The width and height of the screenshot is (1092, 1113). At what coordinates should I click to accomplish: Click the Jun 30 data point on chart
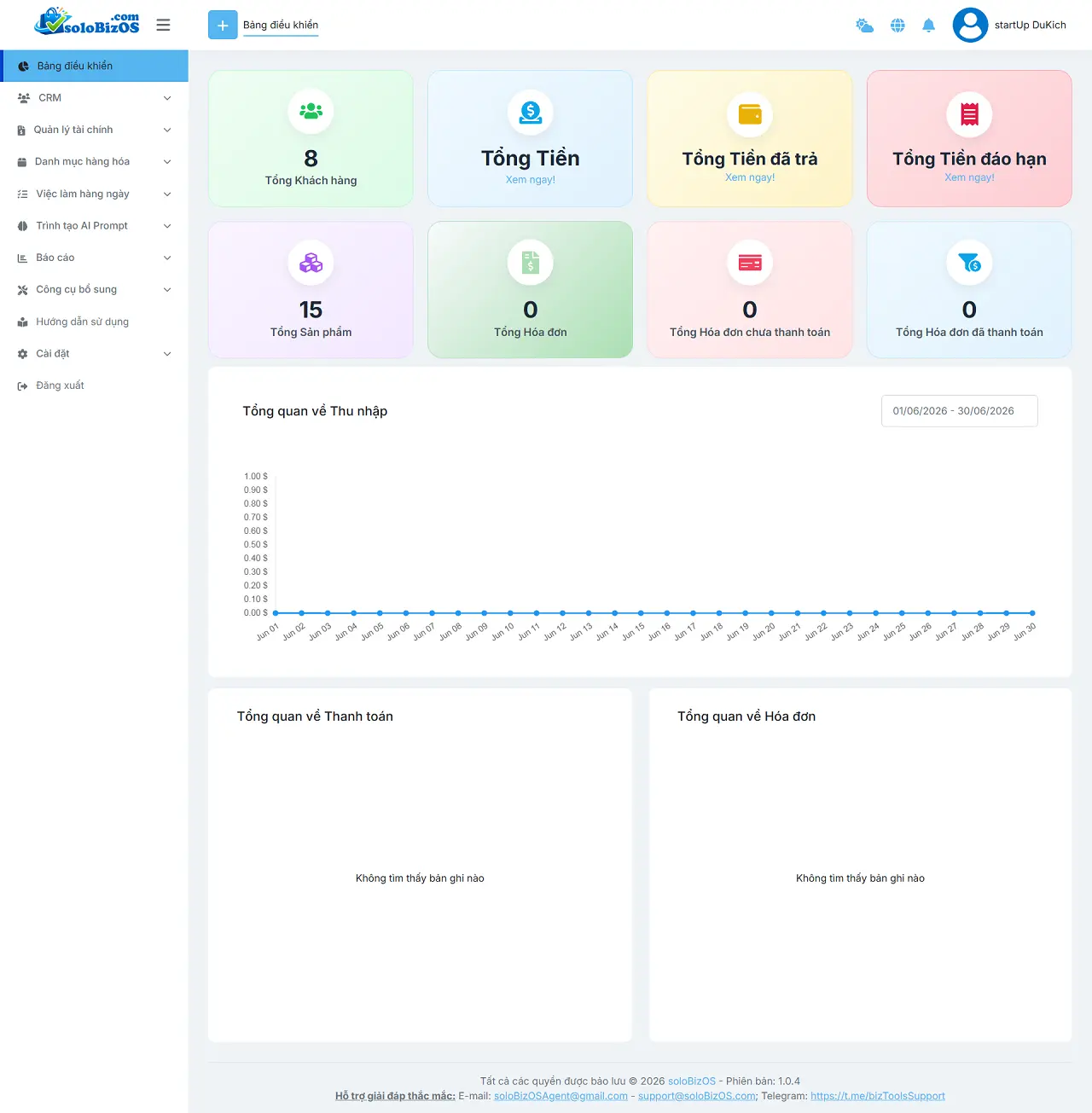click(x=1032, y=613)
